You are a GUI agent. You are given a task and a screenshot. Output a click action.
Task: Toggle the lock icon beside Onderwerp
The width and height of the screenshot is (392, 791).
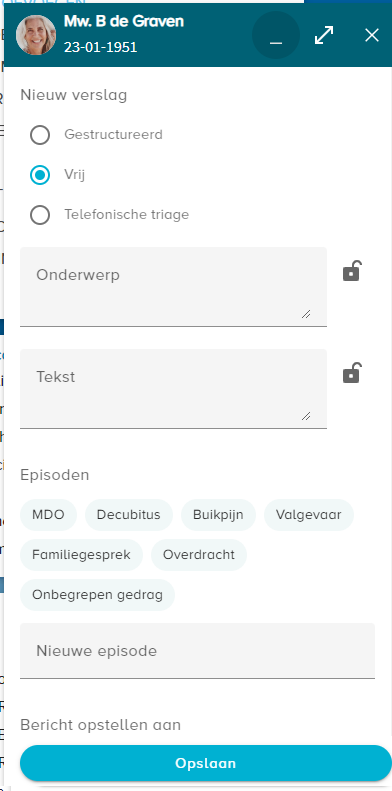[x=352, y=271]
